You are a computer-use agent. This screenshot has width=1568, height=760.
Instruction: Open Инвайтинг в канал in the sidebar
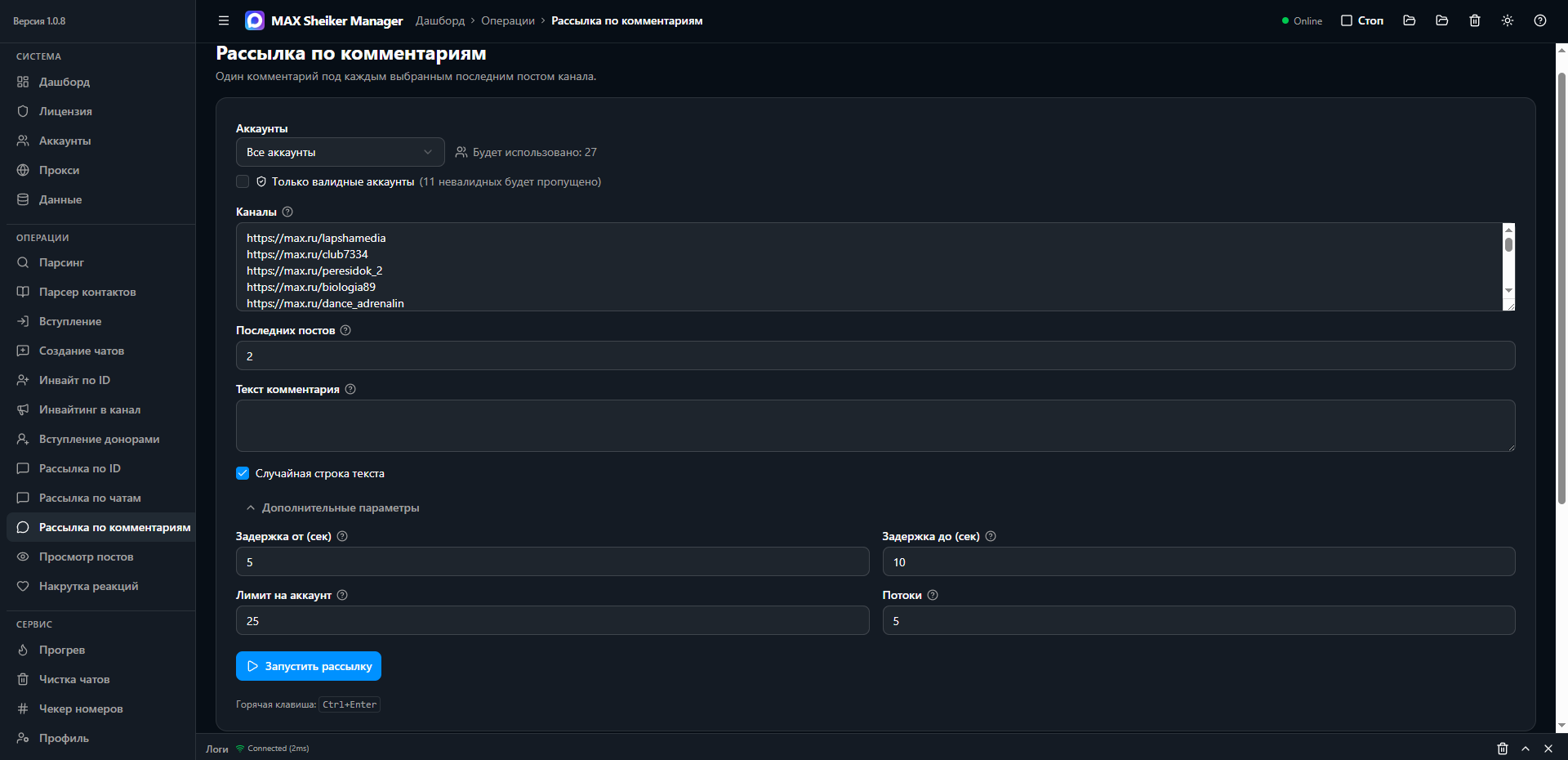coord(100,409)
